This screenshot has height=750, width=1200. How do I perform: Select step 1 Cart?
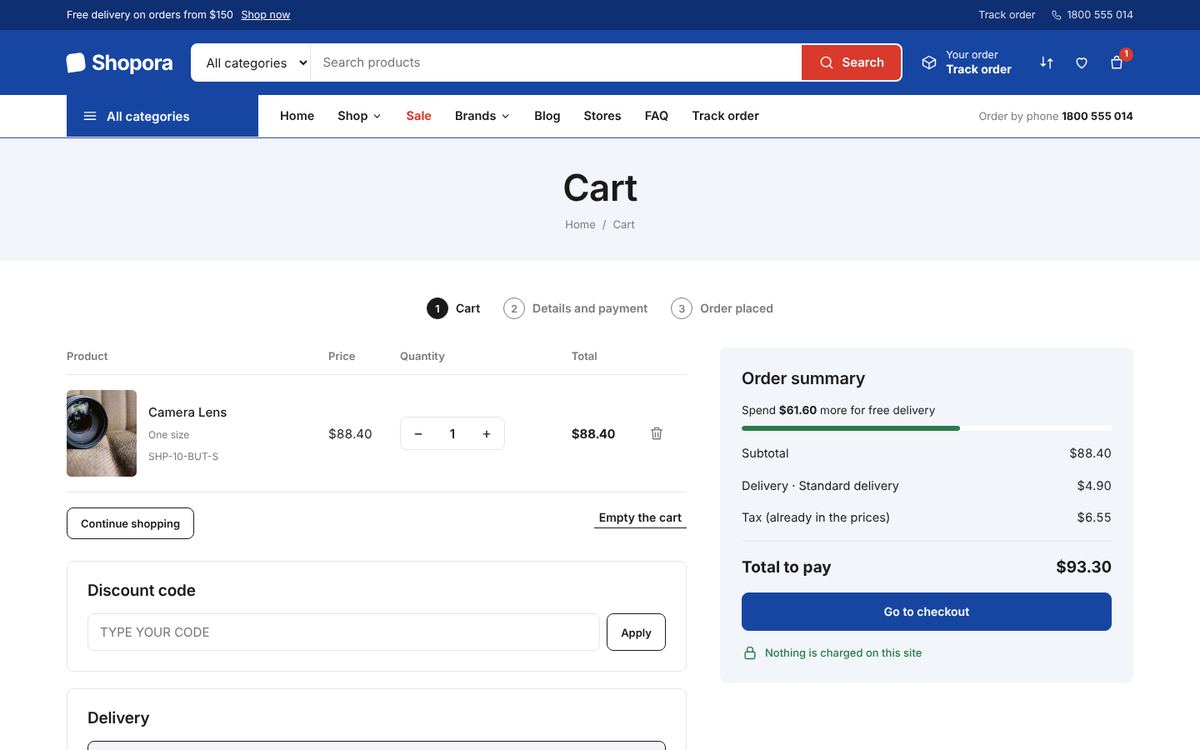pyautogui.click(x=454, y=308)
